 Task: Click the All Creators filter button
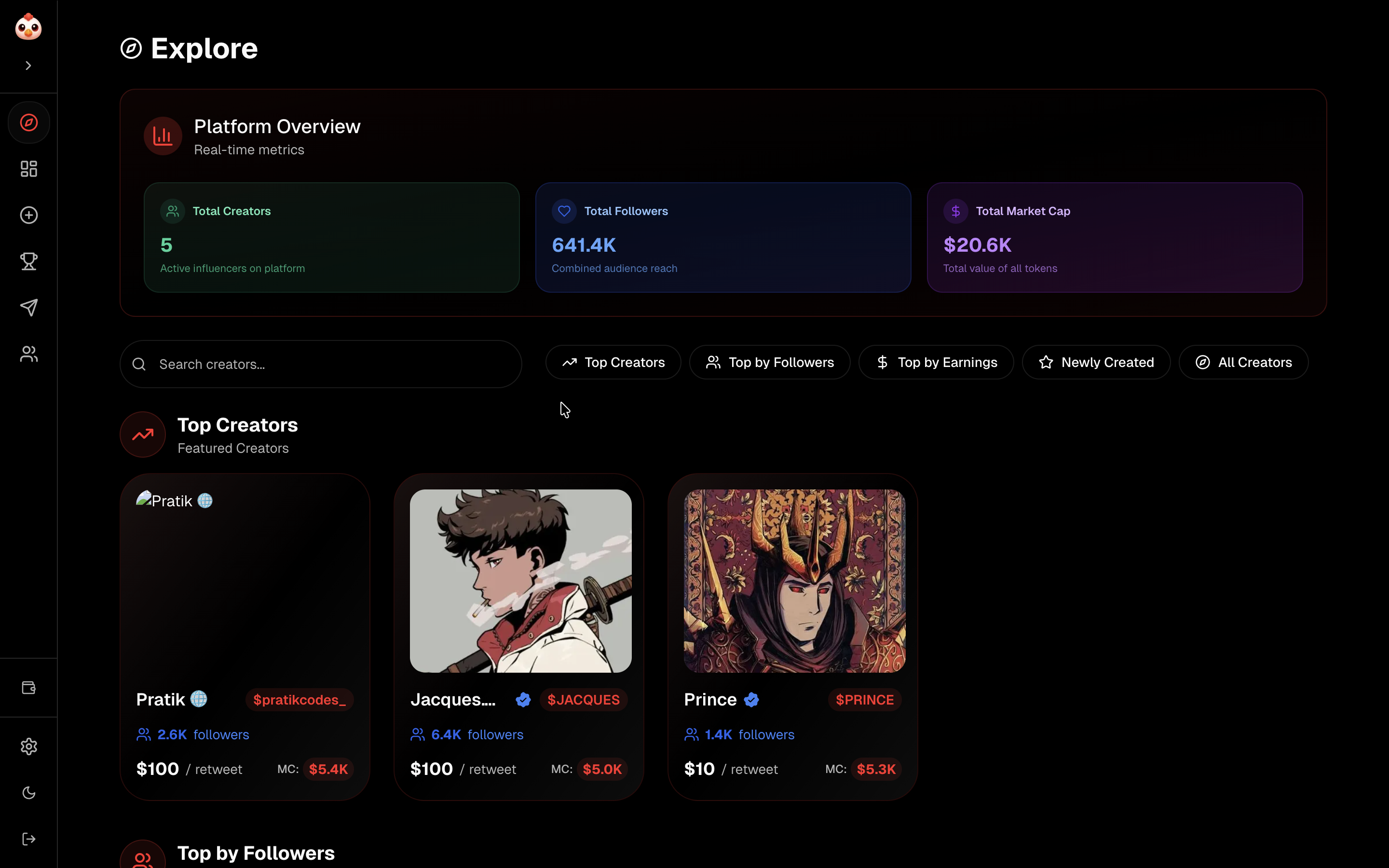[1243, 362]
